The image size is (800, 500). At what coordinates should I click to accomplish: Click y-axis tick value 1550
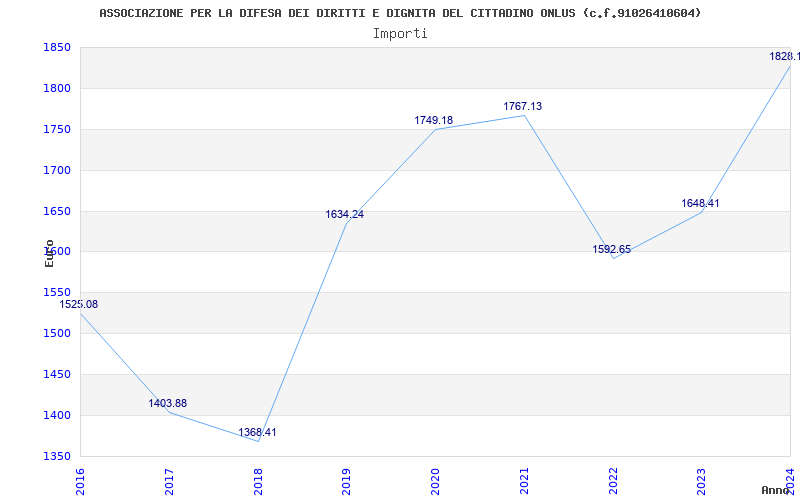click(x=57, y=293)
